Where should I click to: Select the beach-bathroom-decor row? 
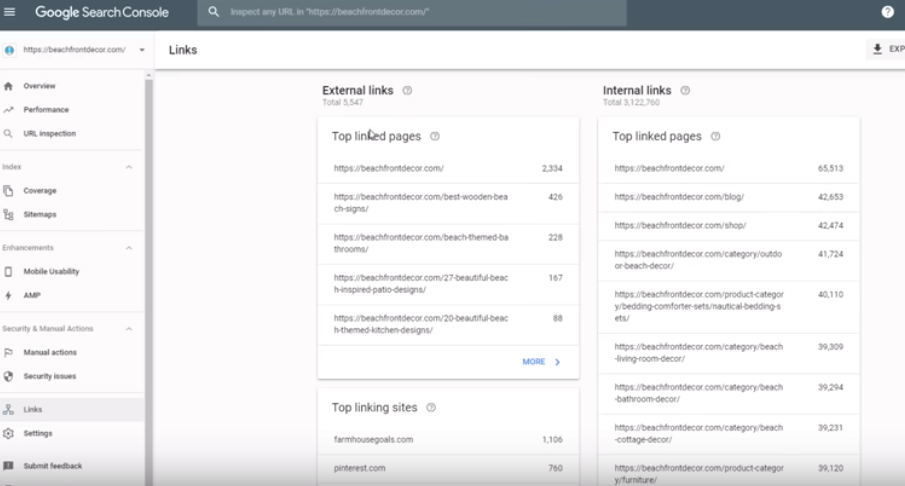click(728, 393)
